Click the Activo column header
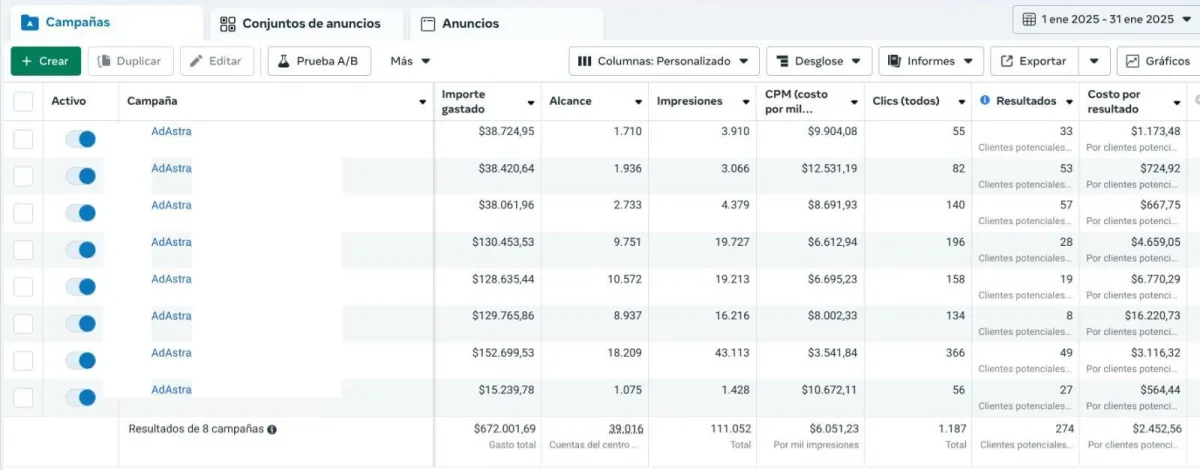Image resolution: width=1200 pixels, height=470 pixels. (x=69, y=101)
